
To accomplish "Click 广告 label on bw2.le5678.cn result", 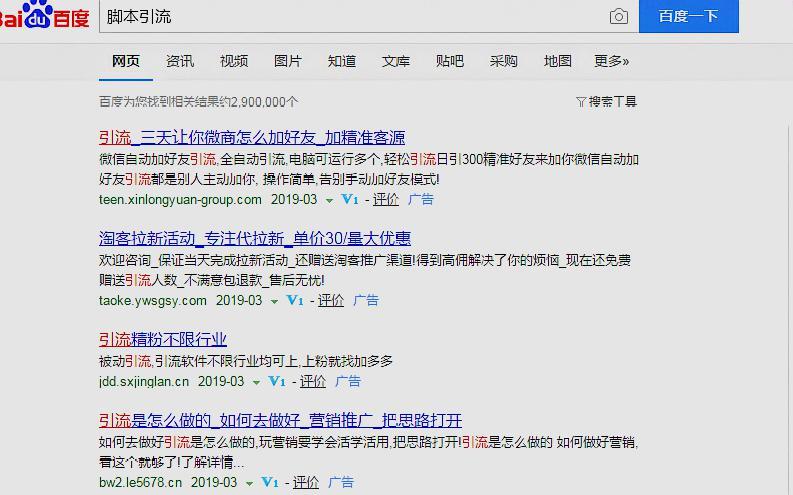I will (x=340, y=483).
